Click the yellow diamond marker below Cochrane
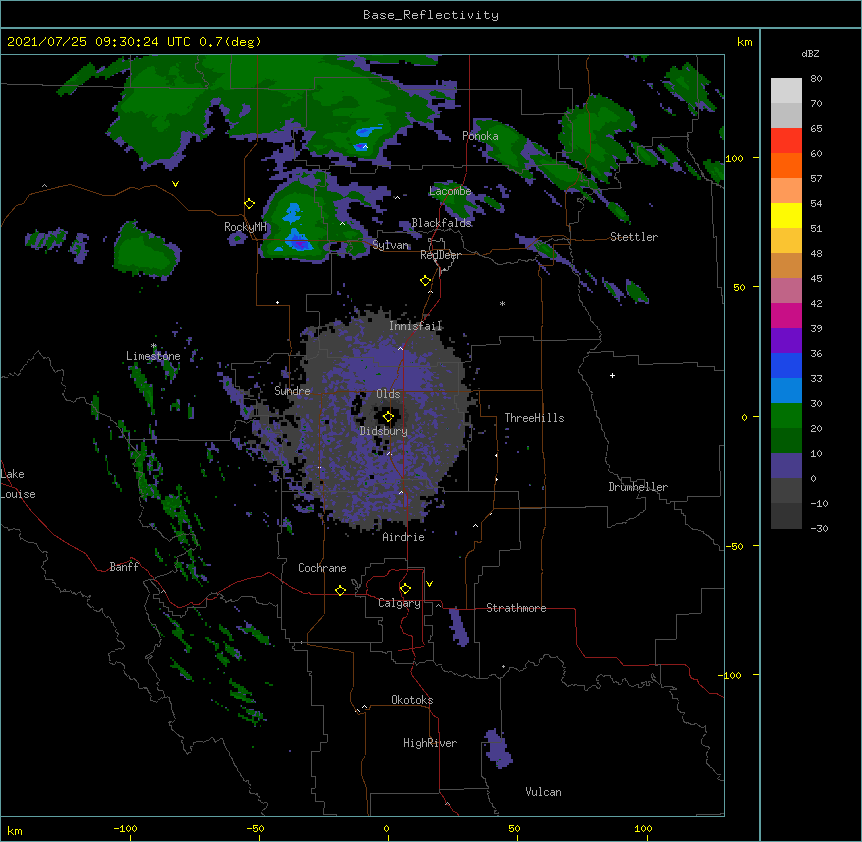 point(340,590)
